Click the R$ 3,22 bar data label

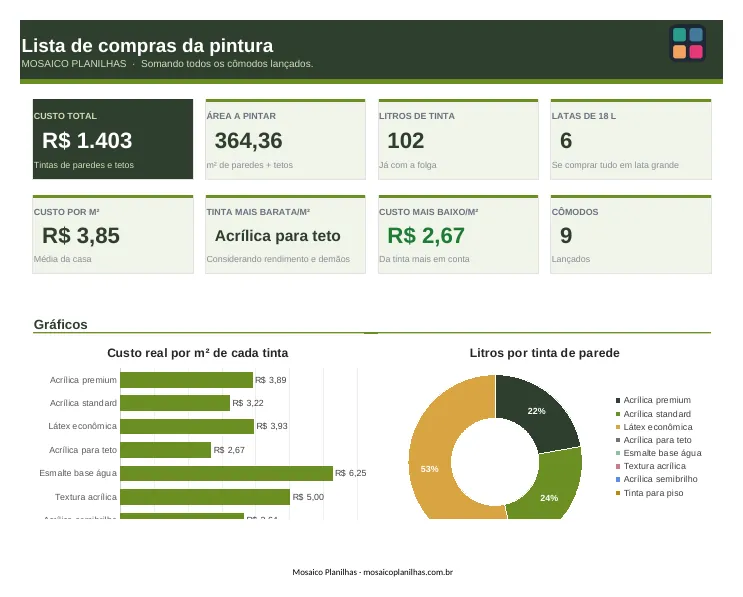pyautogui.click(x=248, y=403)
